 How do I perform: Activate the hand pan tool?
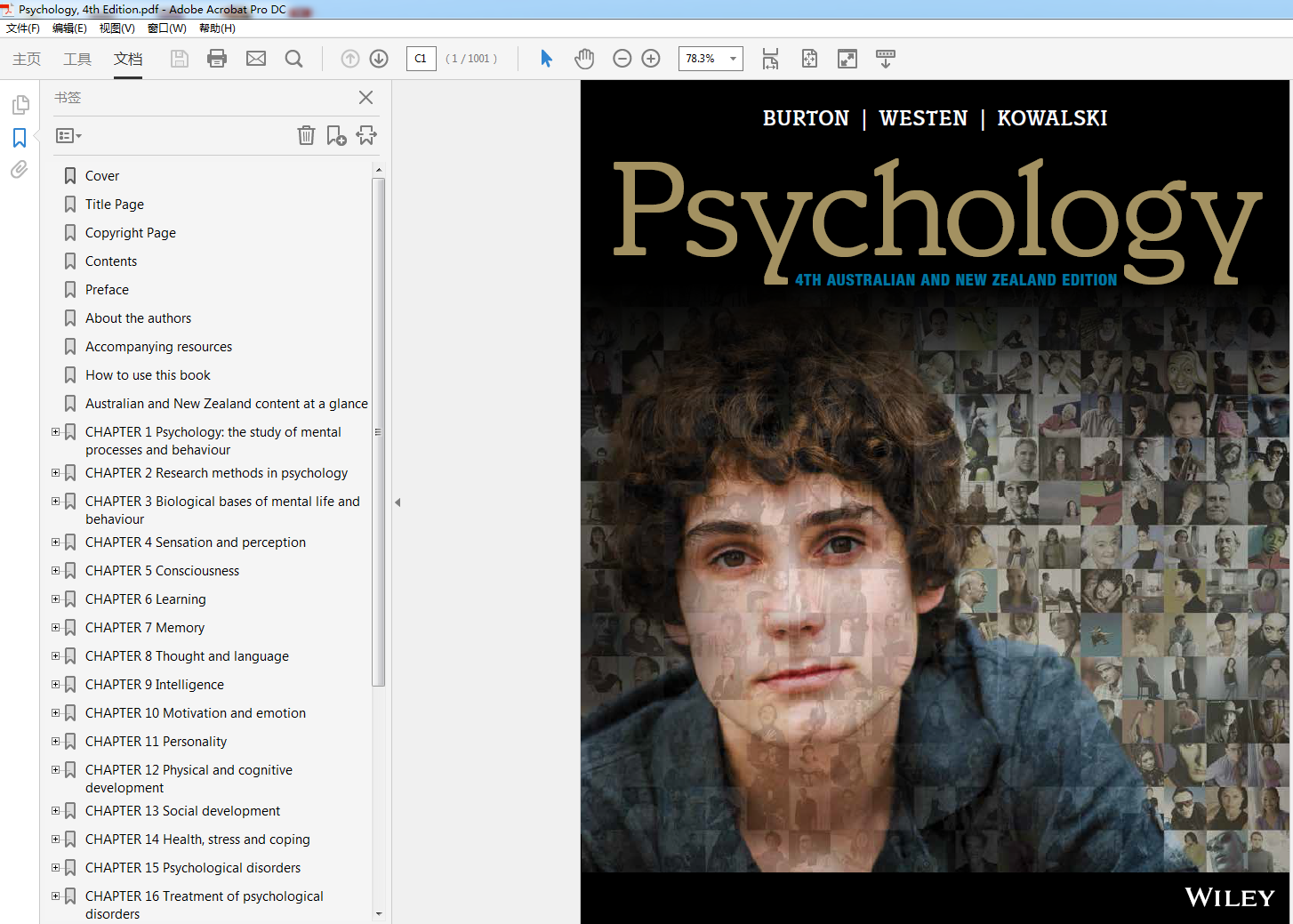(584, 59)
